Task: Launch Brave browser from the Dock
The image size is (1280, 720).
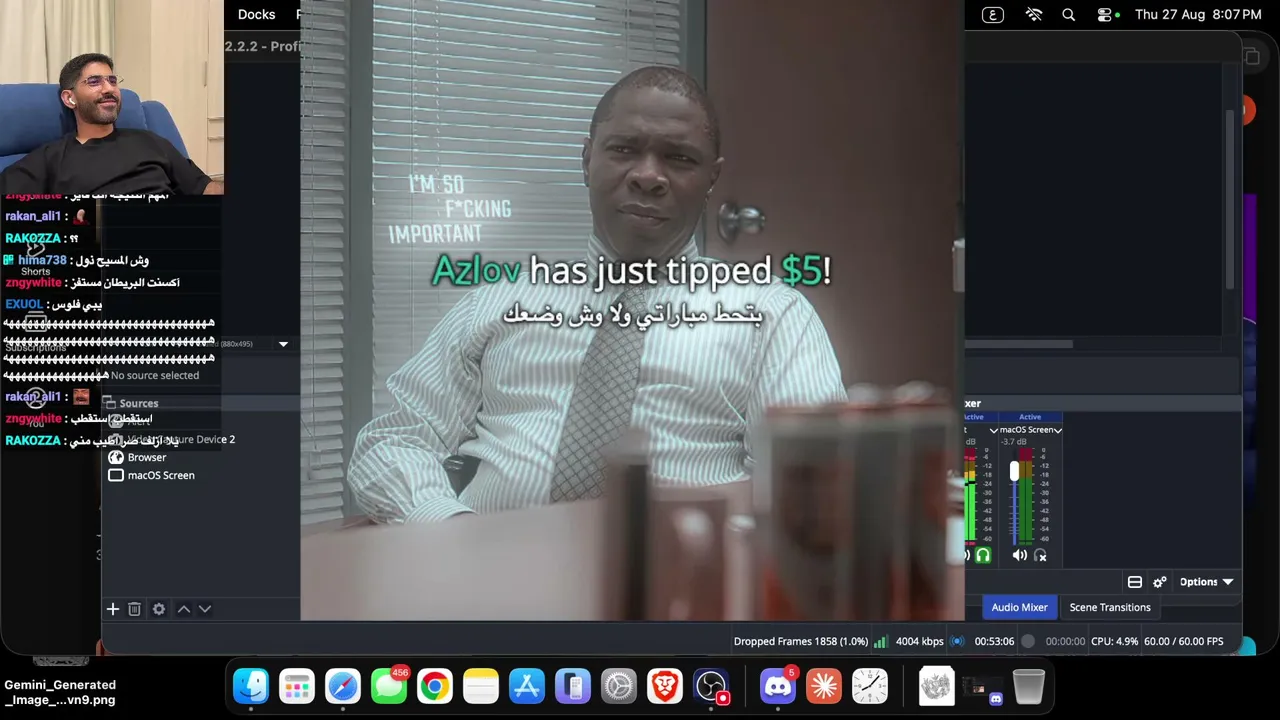Action: click(x=665, y=686)
